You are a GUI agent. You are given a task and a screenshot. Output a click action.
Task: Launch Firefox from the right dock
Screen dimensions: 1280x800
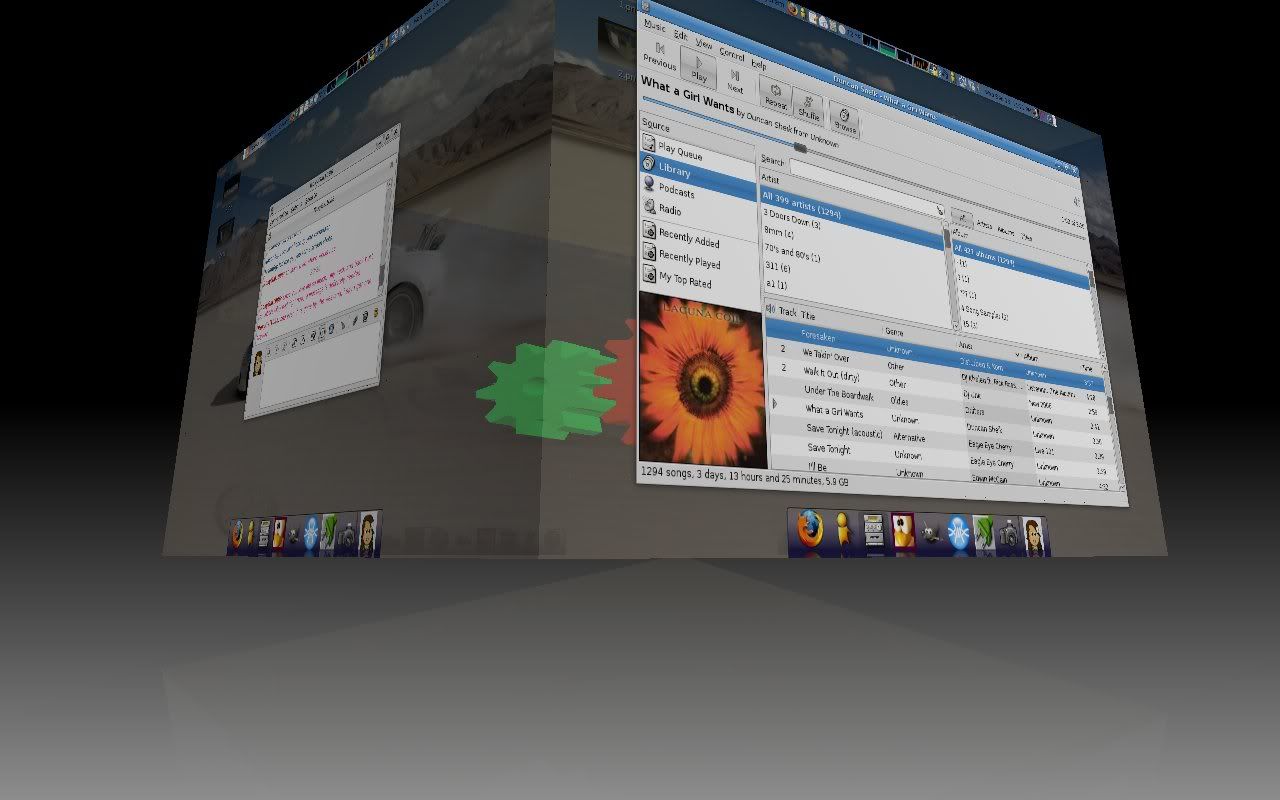click(x=810, y=527)
